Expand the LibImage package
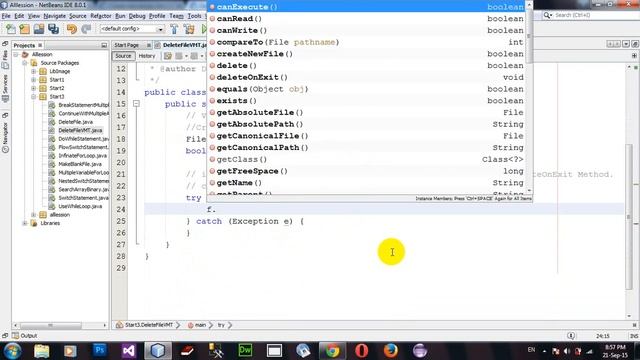 (x=34, y=71)
